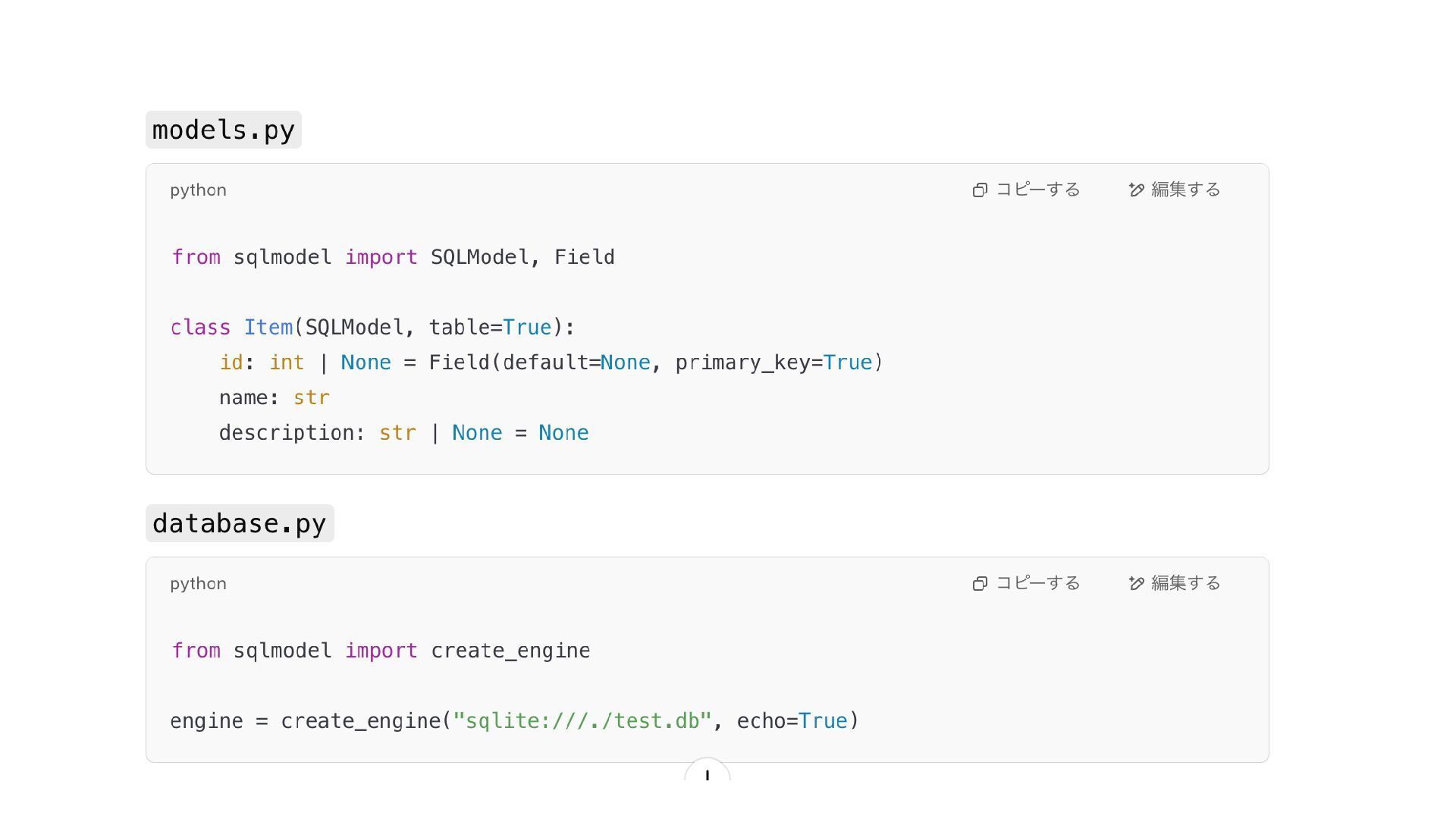Click the コピーする label above the create_engine code
The height and width of the screenshot is (819, 1456).
coord(1037,583)
